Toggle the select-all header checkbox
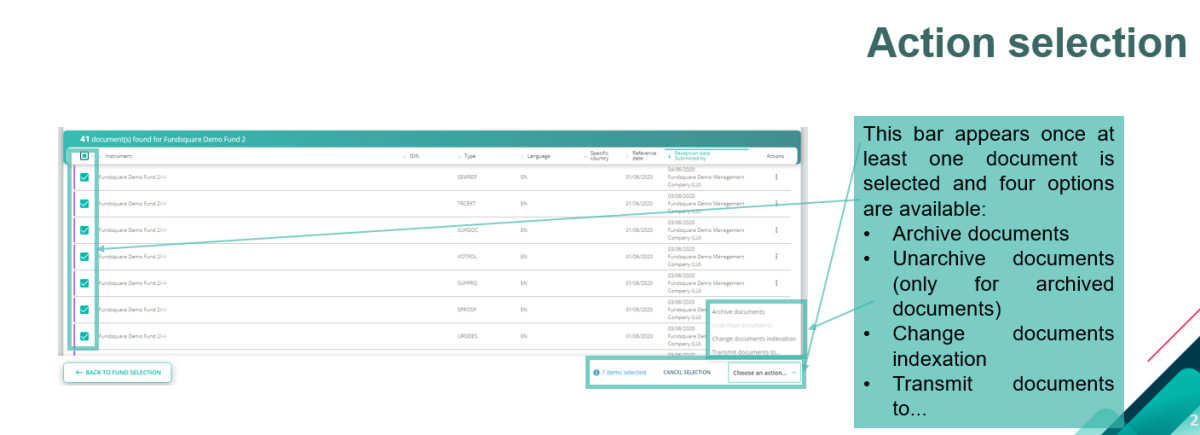The image size is (1200, 435). coord(84,155)
